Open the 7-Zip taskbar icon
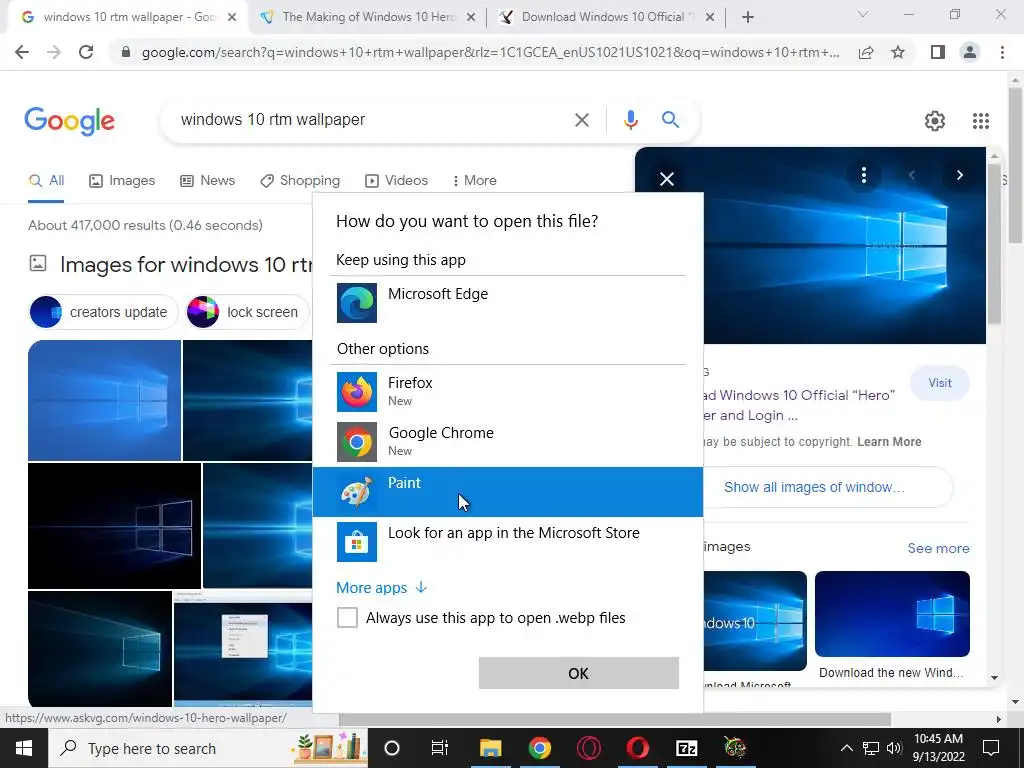This screenshot has height=768, width=1024. point(686,748)
